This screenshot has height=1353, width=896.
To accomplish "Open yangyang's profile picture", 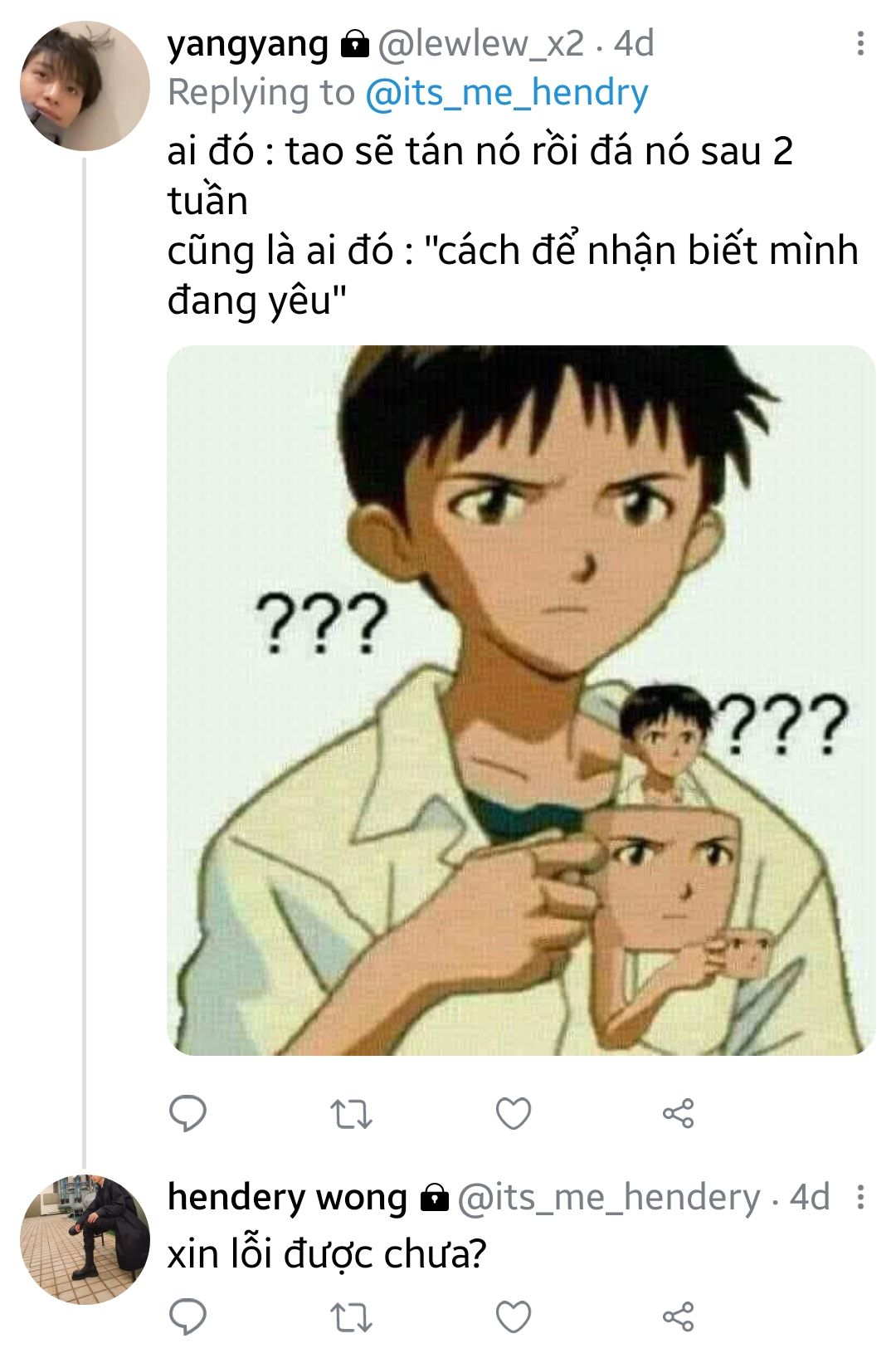I will click(x=85, y=86).
